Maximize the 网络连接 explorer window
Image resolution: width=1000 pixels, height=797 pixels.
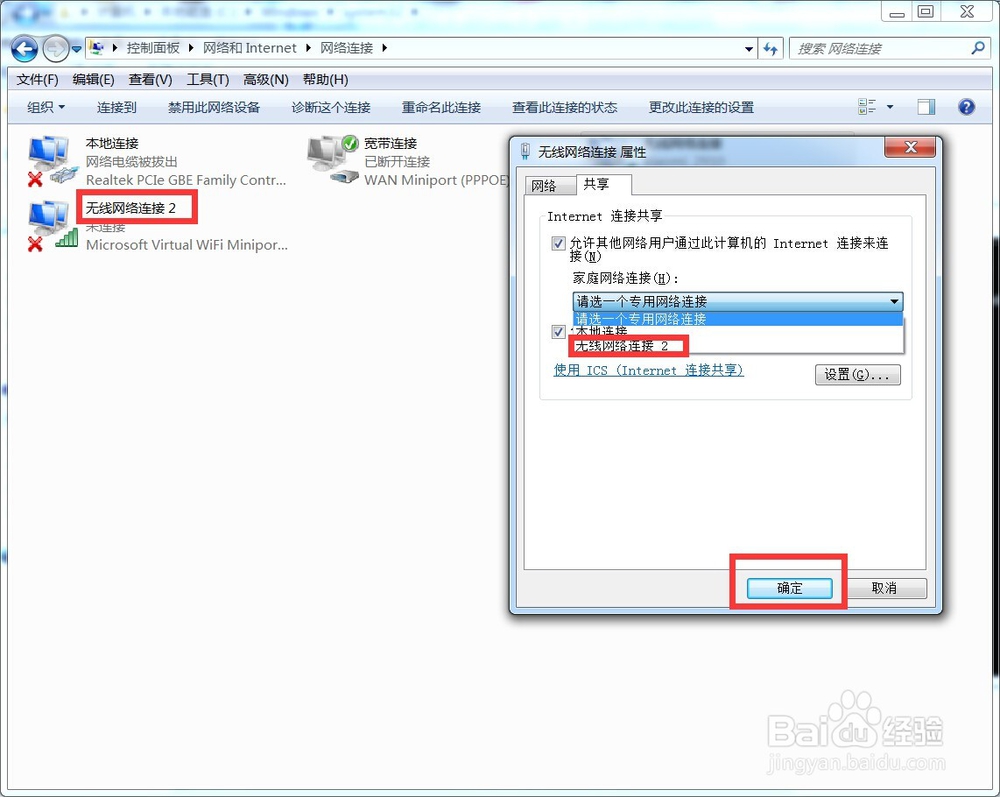click(926, 11)
